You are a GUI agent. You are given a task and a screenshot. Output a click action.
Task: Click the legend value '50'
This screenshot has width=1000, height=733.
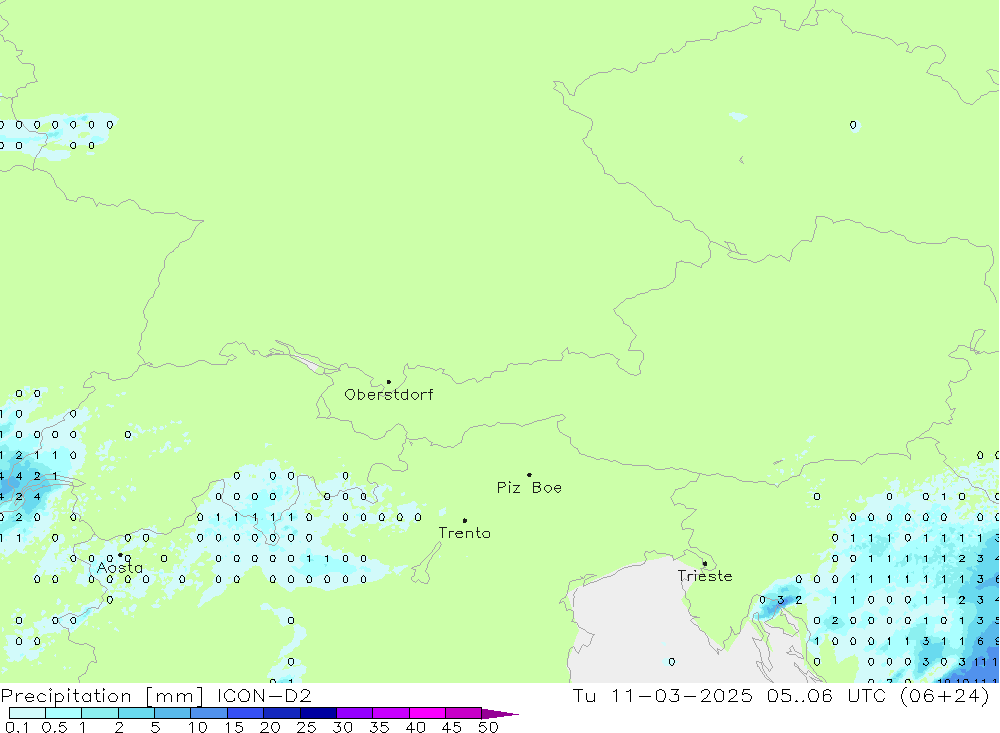[488, 727]
